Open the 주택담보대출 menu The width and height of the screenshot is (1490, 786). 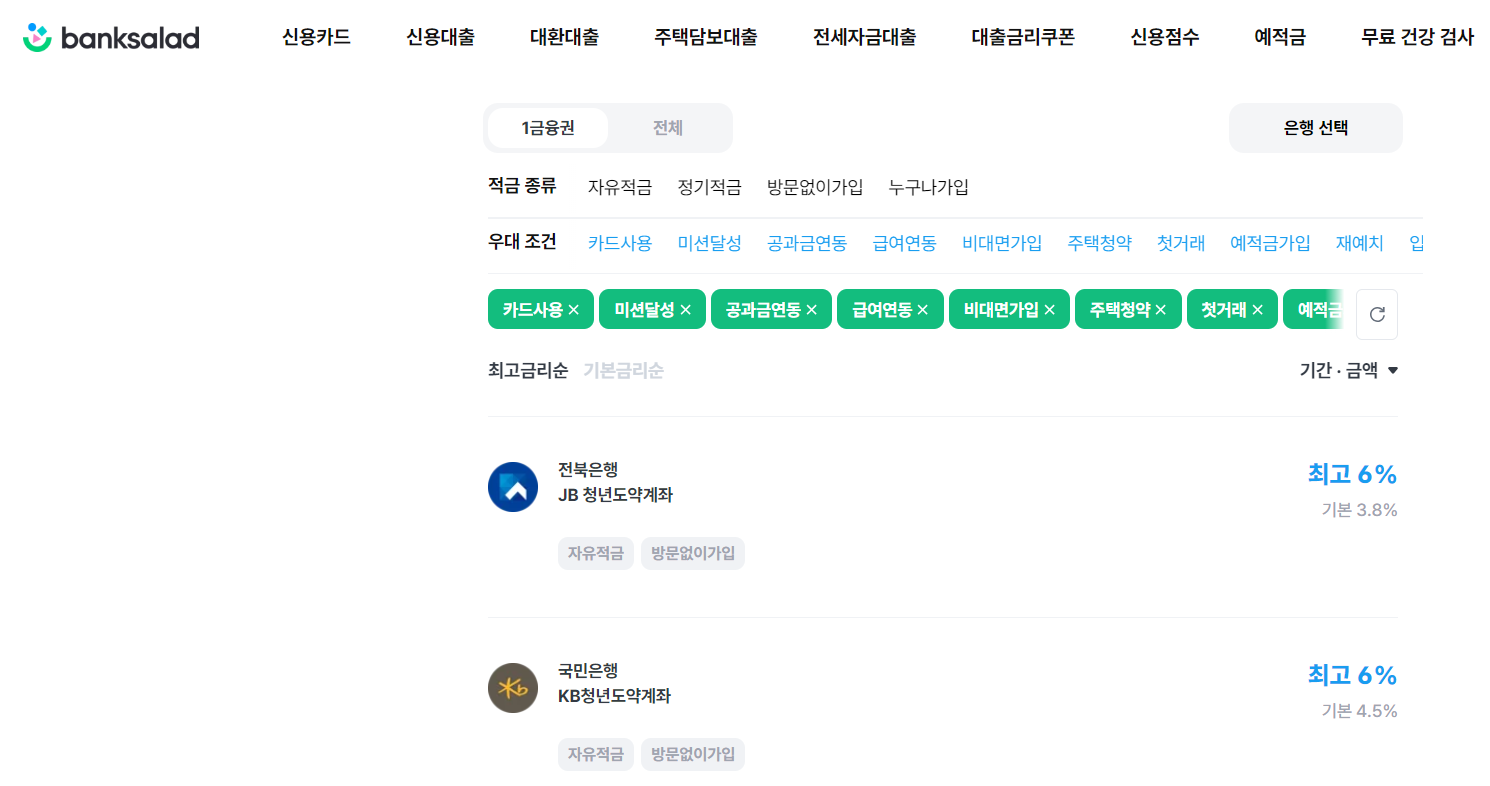[x=706, y=38]
